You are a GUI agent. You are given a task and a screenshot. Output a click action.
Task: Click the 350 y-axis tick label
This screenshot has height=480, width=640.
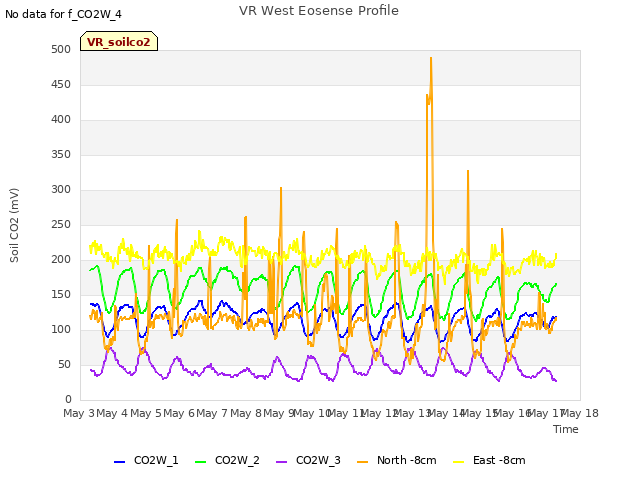tap(61, 155)
